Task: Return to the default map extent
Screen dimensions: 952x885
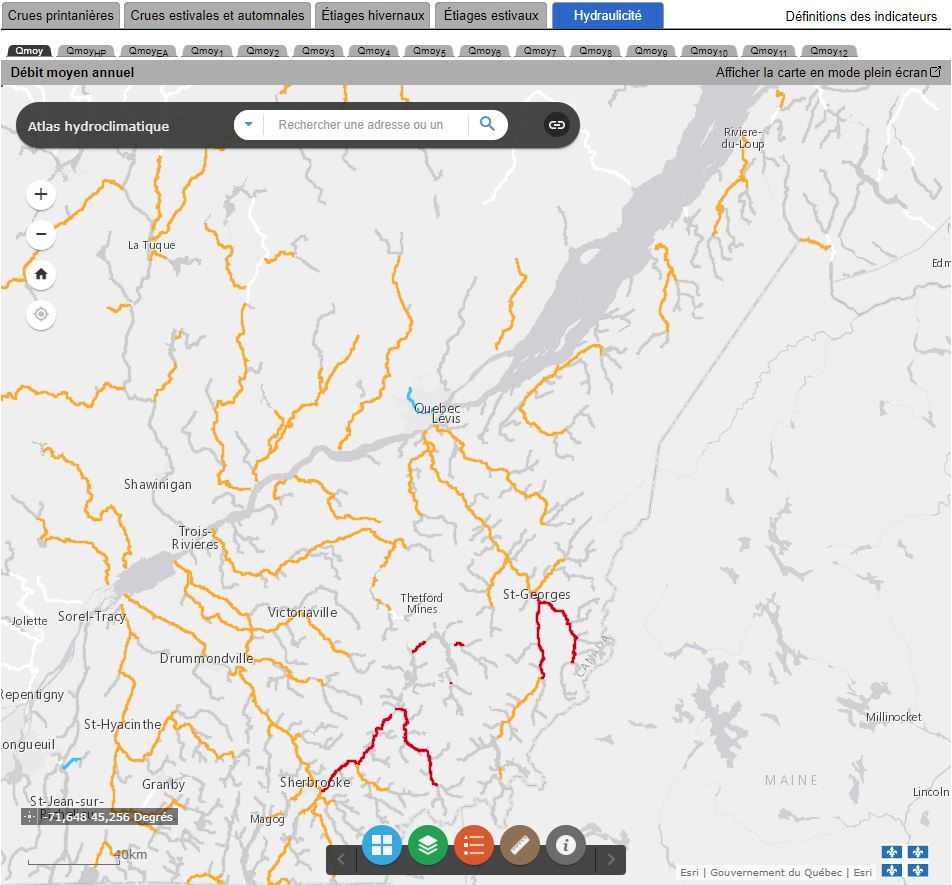Action: (x=41, y=274)
